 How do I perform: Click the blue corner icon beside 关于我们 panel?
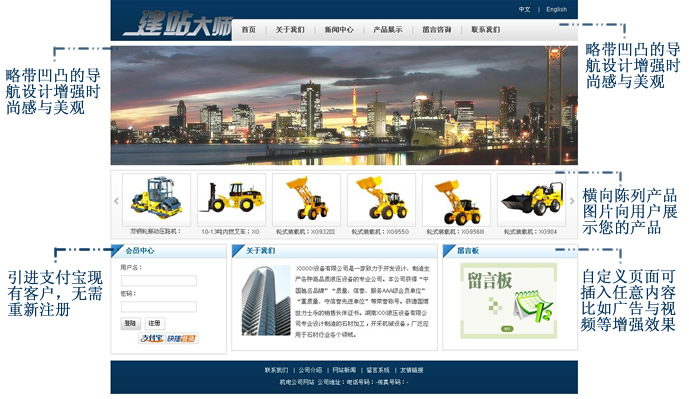coord(238,250)
